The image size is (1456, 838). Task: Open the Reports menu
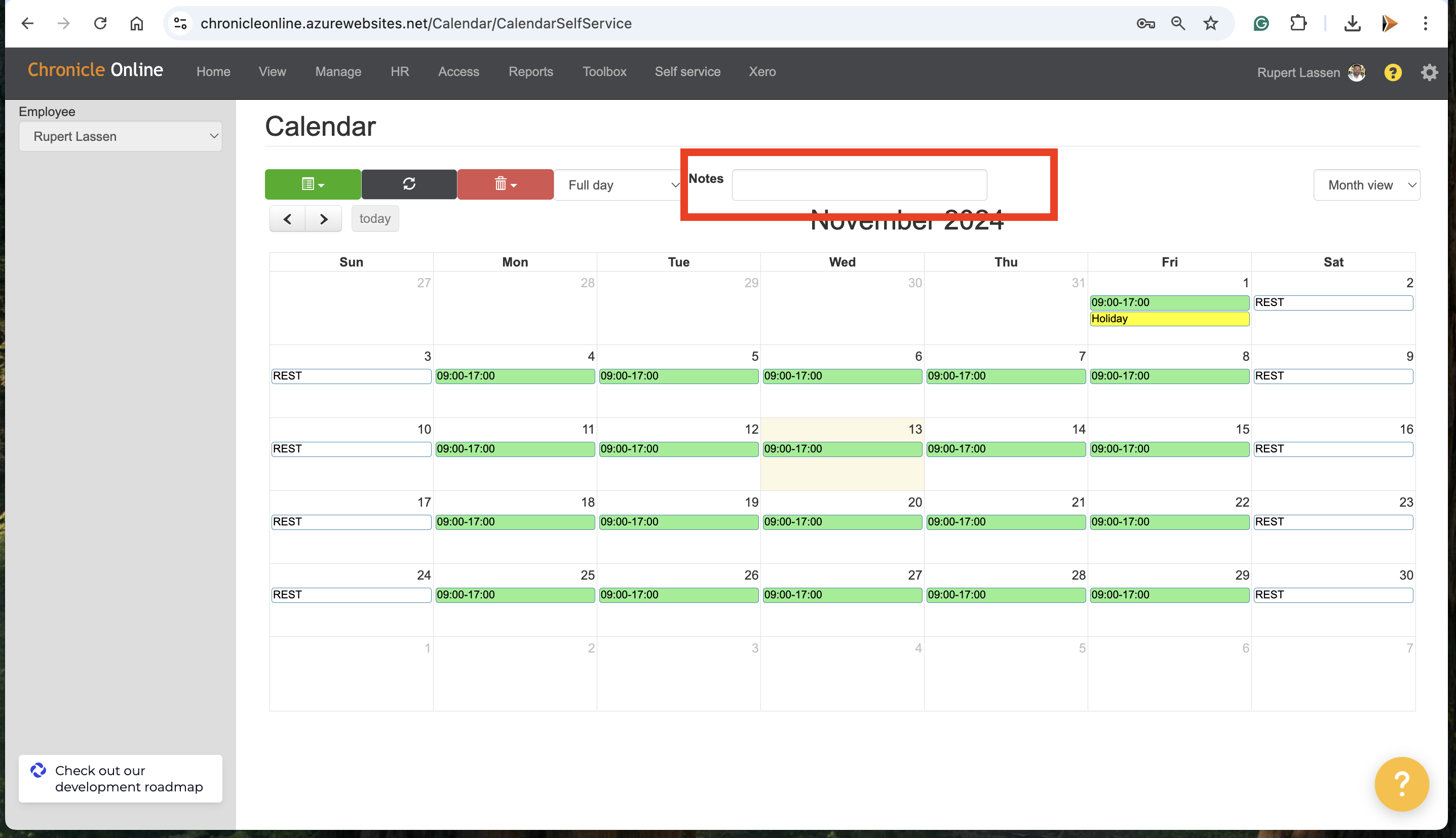tap(530, 71)
